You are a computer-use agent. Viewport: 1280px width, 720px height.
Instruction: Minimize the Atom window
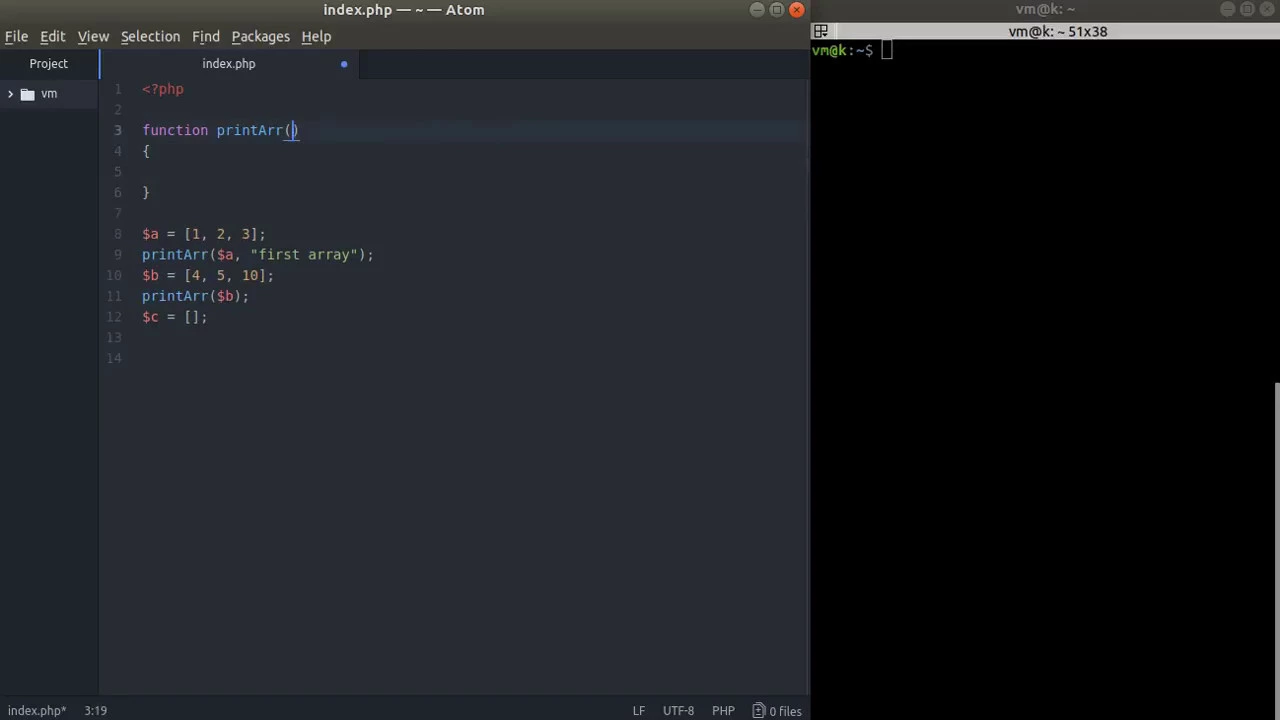point(757,10)
